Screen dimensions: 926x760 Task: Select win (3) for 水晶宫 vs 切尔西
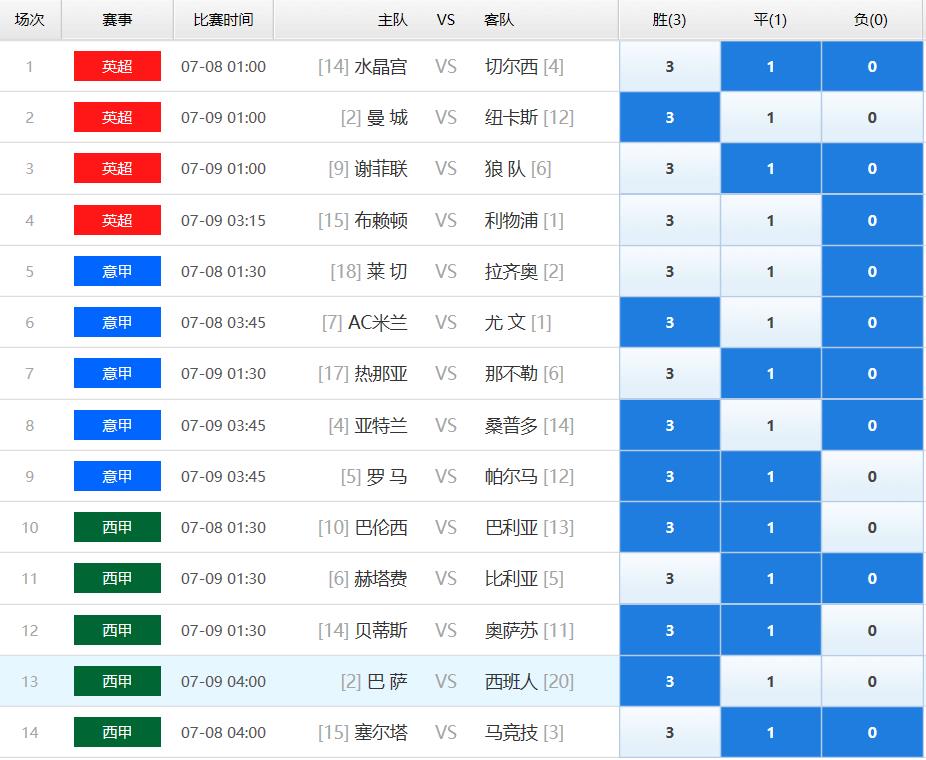point(670,66)
